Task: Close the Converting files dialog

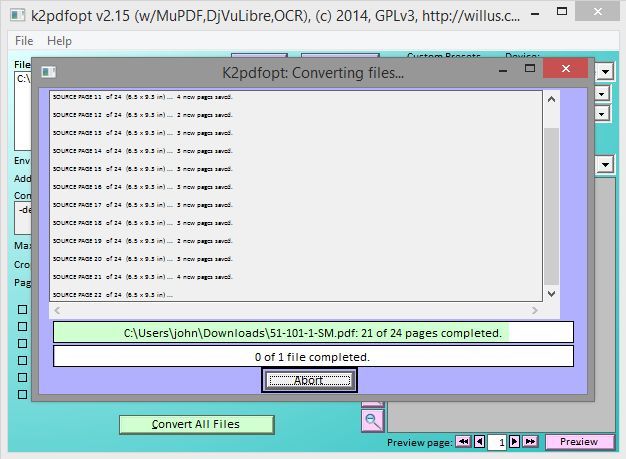Action: (565, 69)
